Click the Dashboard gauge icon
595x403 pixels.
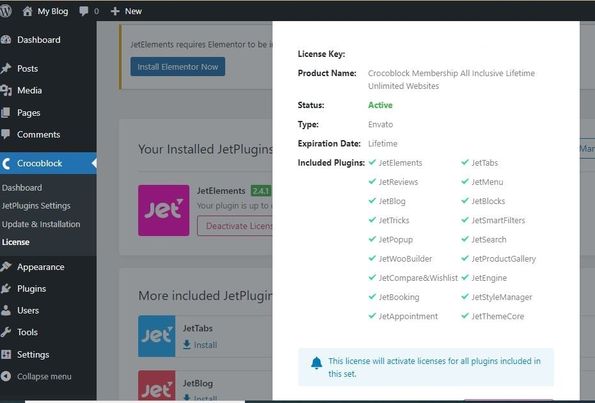point(6,39)
